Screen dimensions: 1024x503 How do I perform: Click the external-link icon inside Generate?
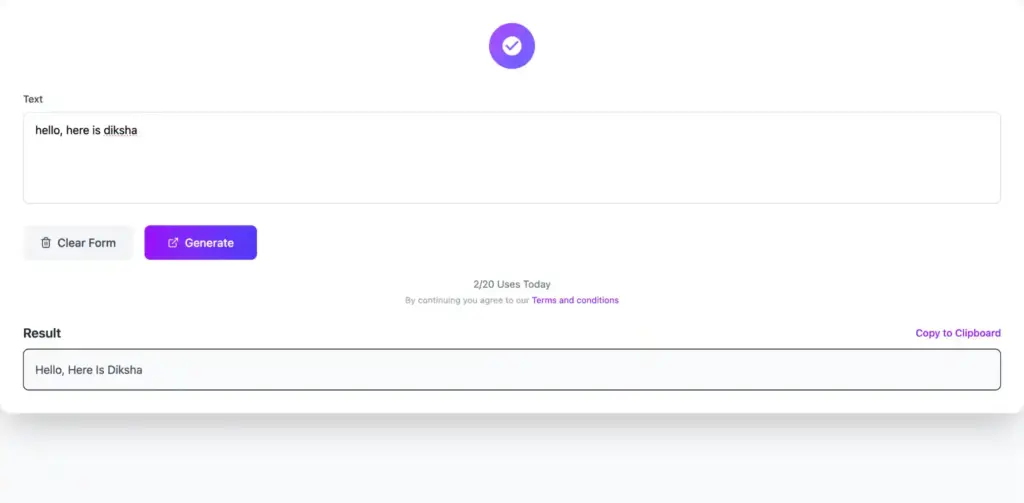pyautogui.click(x=173, y=243)
